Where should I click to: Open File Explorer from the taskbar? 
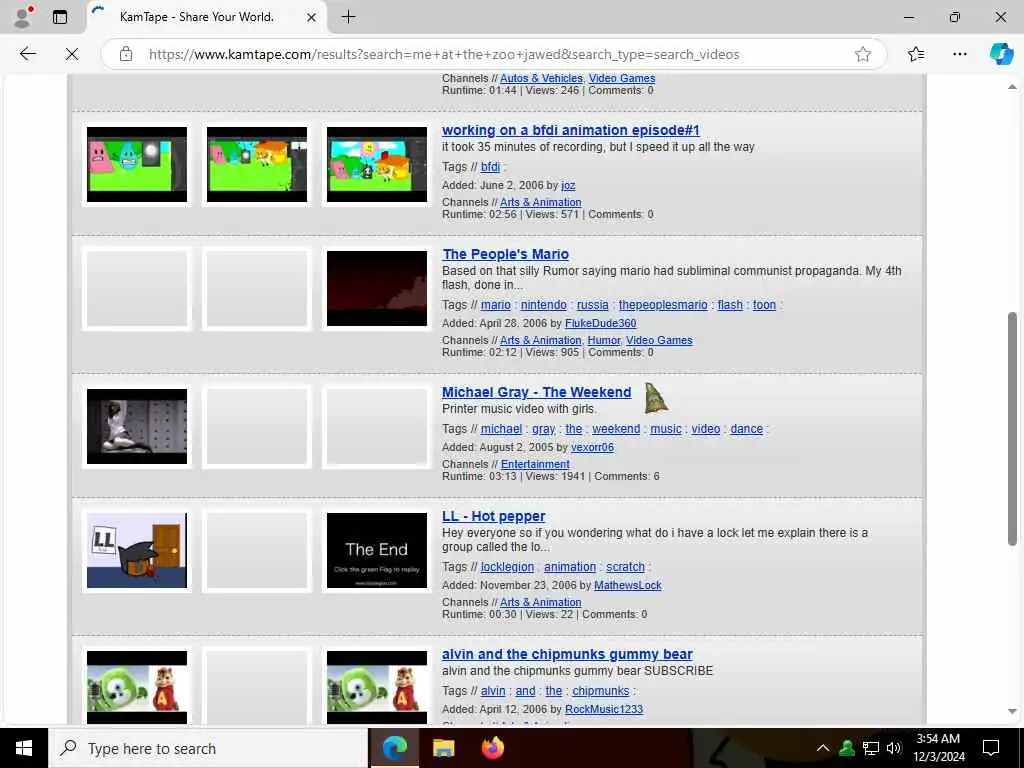coord(443,748)
